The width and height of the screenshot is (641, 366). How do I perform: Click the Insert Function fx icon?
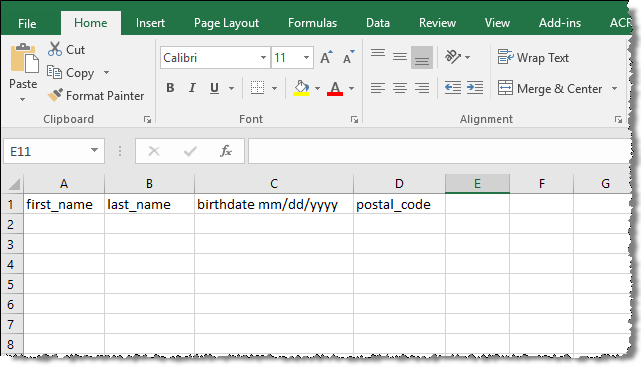(x=226, y=151)
